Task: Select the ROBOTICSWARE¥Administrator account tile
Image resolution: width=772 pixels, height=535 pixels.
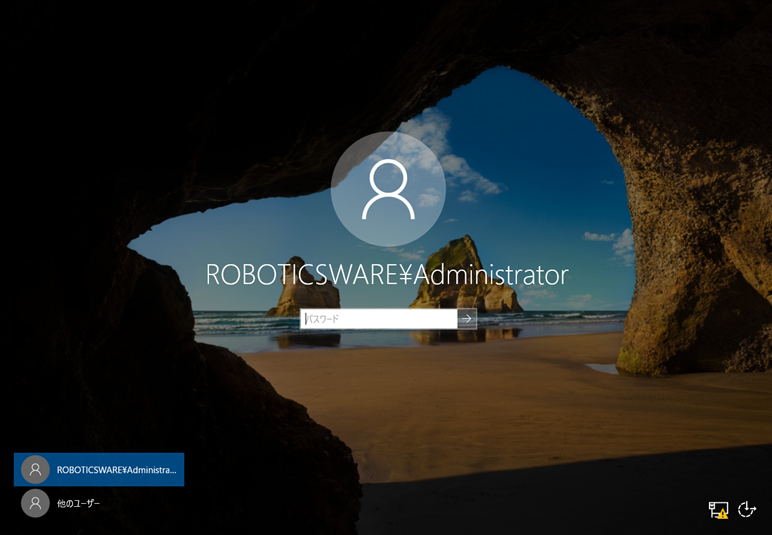Action: [x=99, y=470]
